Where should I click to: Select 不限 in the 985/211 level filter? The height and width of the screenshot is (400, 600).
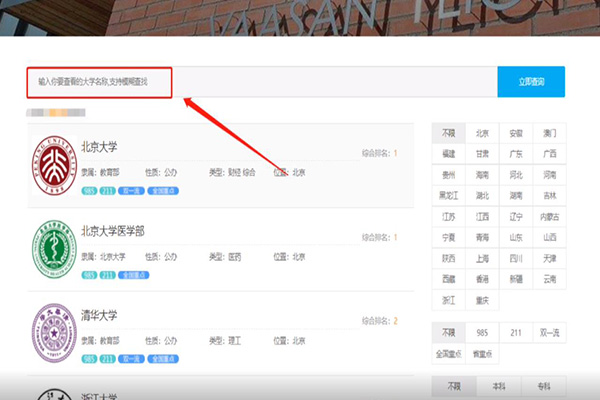(448, 333)
